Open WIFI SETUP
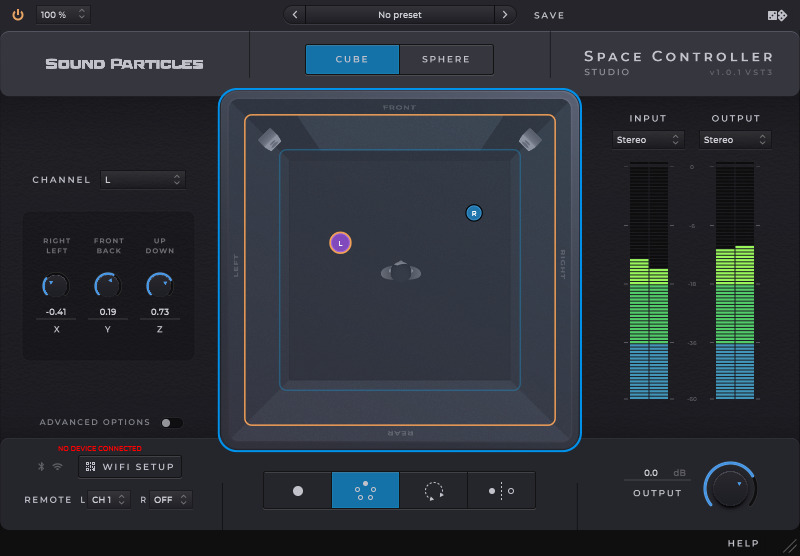Viewport: 800px width, 556px height. (x=130, y=467)
